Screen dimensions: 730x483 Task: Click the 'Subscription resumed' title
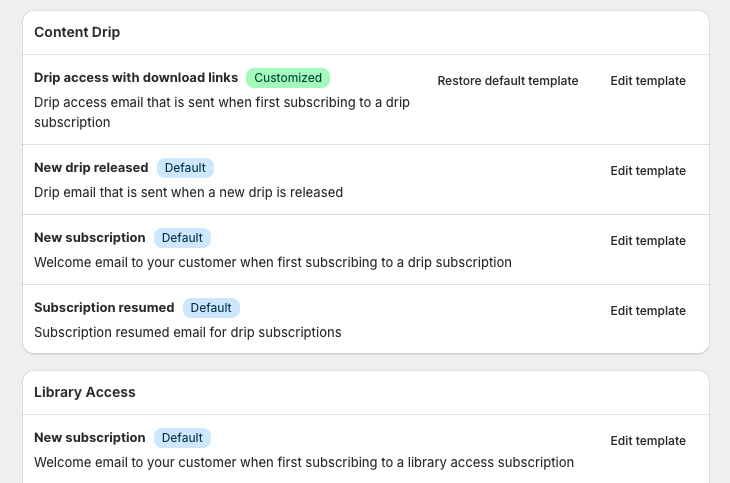click(104, 308)
